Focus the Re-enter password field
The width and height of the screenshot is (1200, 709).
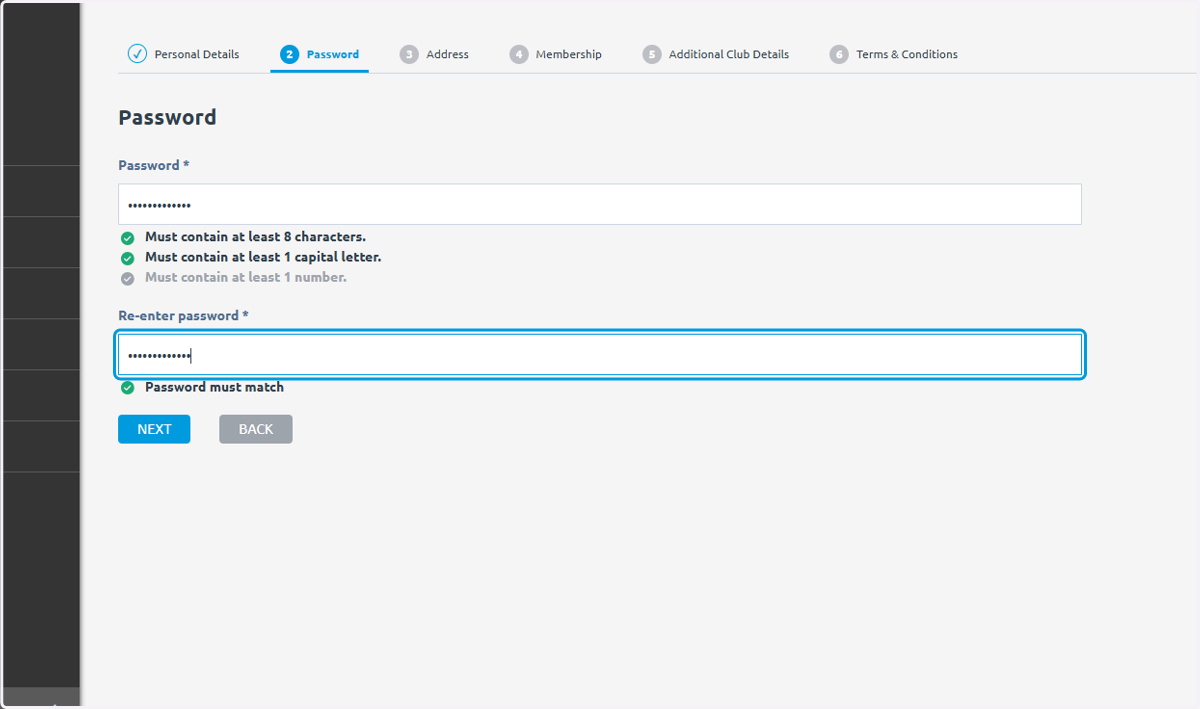pyautogui.click(x=600, y=355)
